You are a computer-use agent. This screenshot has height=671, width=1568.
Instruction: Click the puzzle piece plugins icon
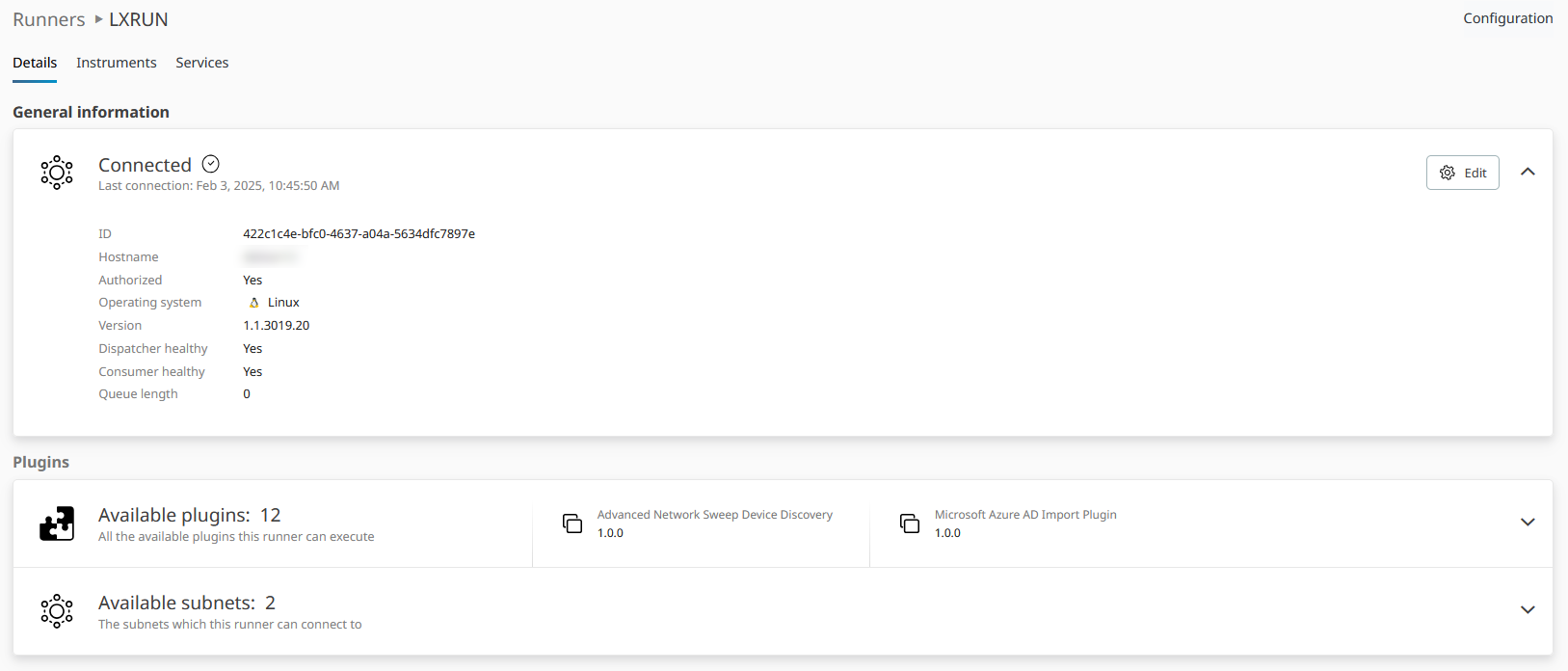(57, 523)
